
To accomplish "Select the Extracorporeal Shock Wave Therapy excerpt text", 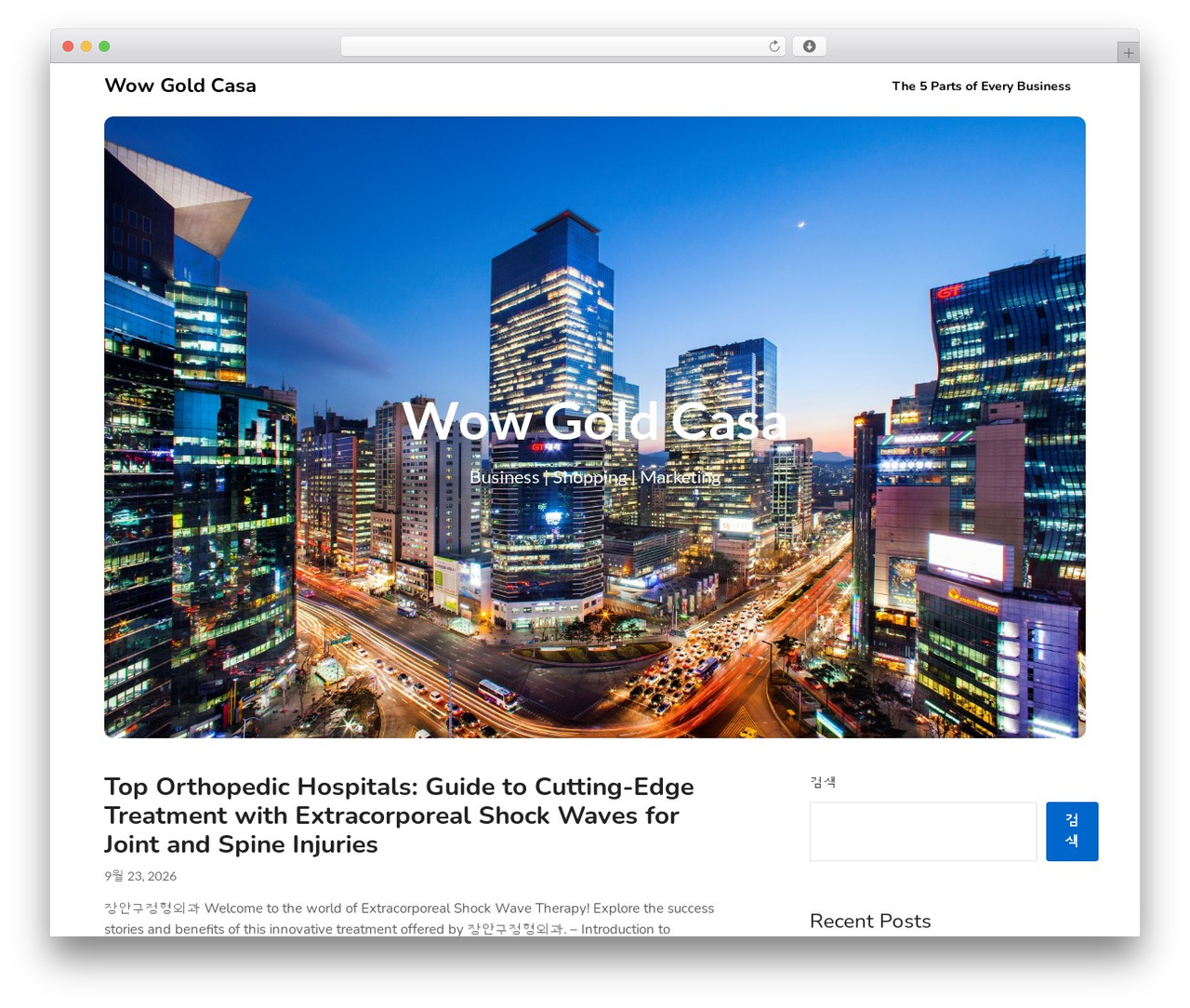I will (409, 919).
